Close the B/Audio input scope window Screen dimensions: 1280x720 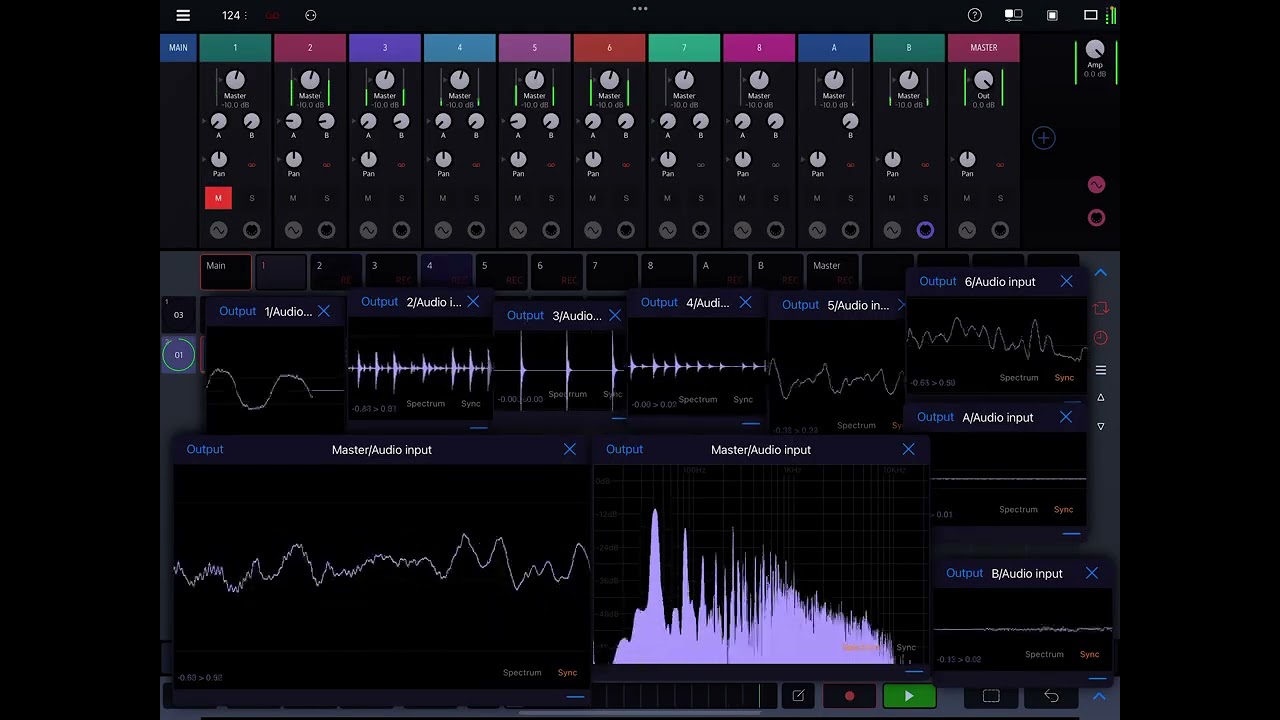click(1091, 573)
